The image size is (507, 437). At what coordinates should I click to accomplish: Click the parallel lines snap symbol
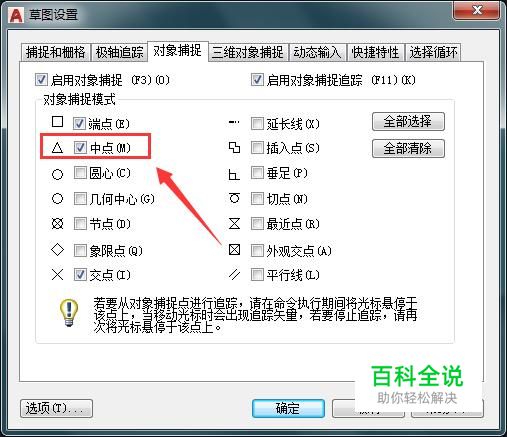tap(234, 275)
